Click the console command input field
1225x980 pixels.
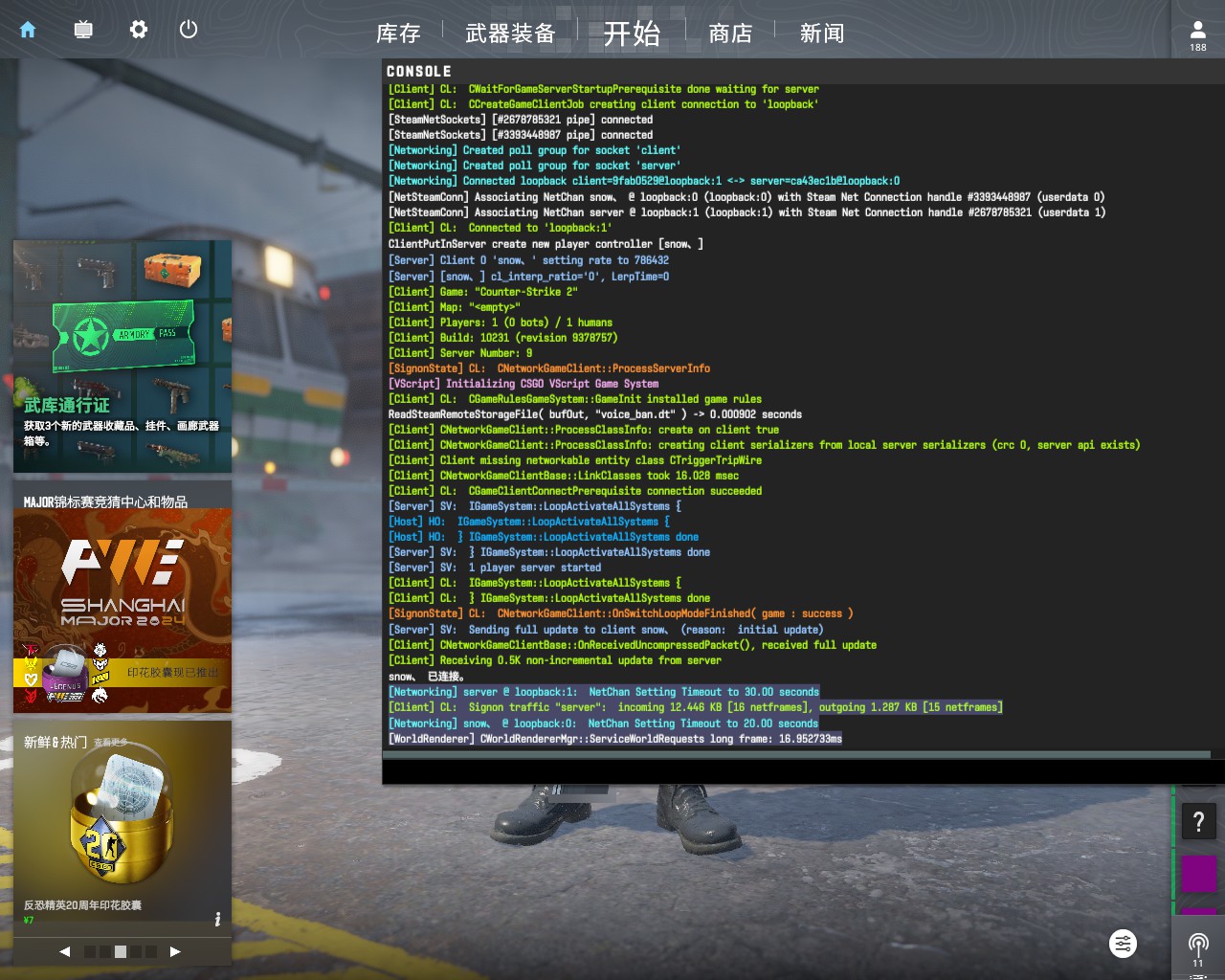(803, 771)
